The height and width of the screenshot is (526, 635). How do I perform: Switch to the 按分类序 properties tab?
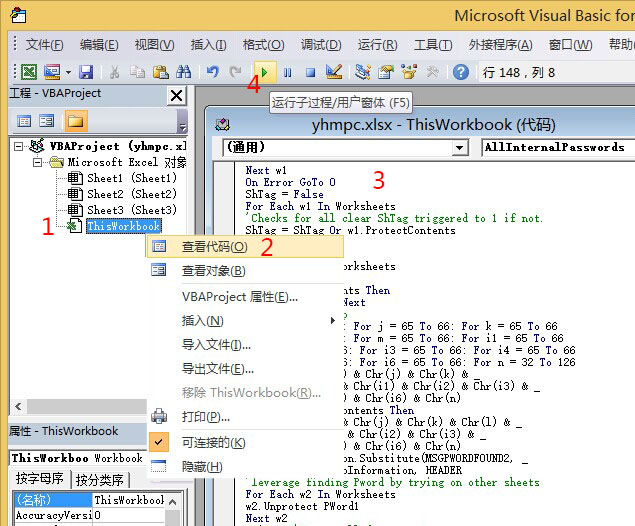coord(100,479)
